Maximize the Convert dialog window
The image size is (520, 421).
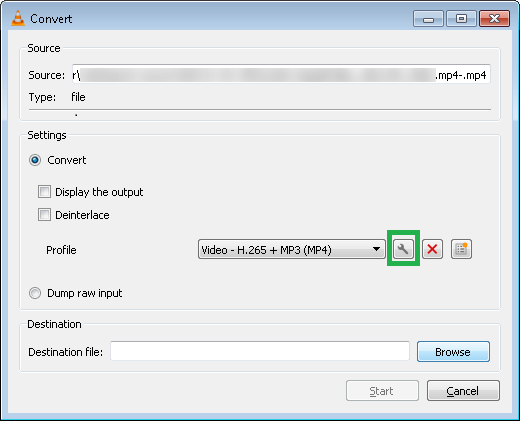click(461, 19)
